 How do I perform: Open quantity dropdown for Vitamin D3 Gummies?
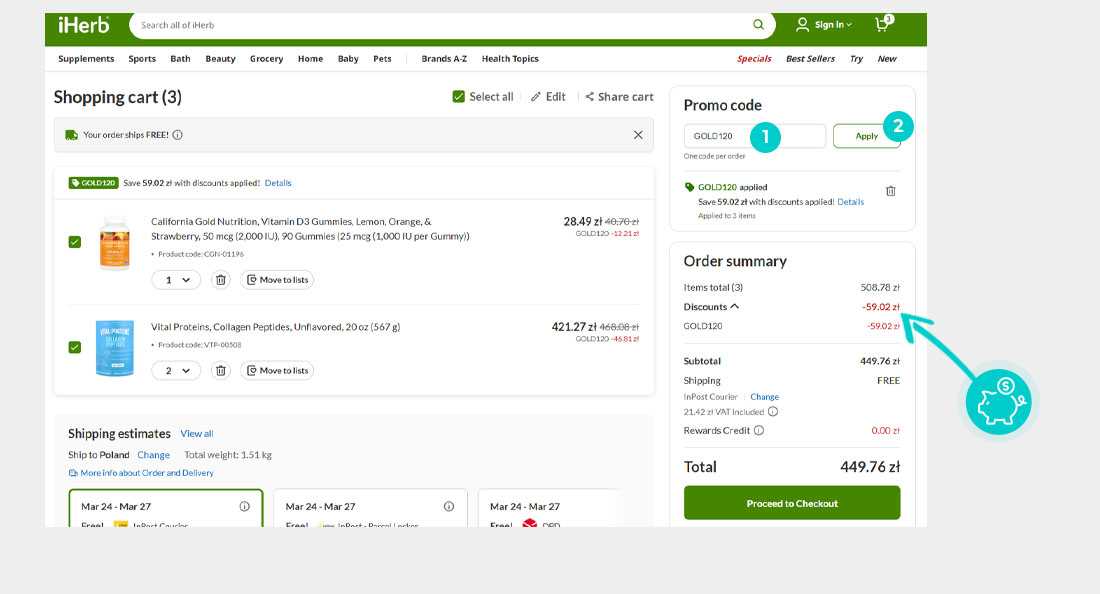point(176,280)
